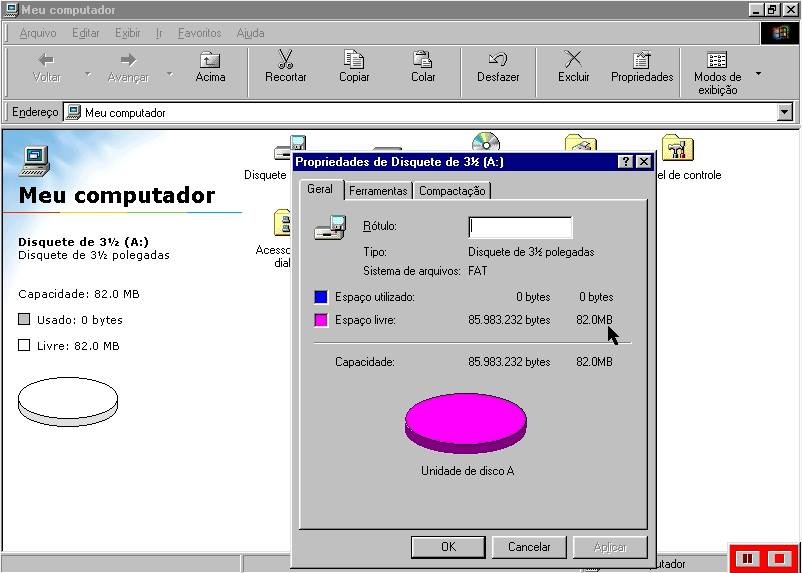Expand the Avançar history dropdown arrow
The image size is (802, 573).
170,75
